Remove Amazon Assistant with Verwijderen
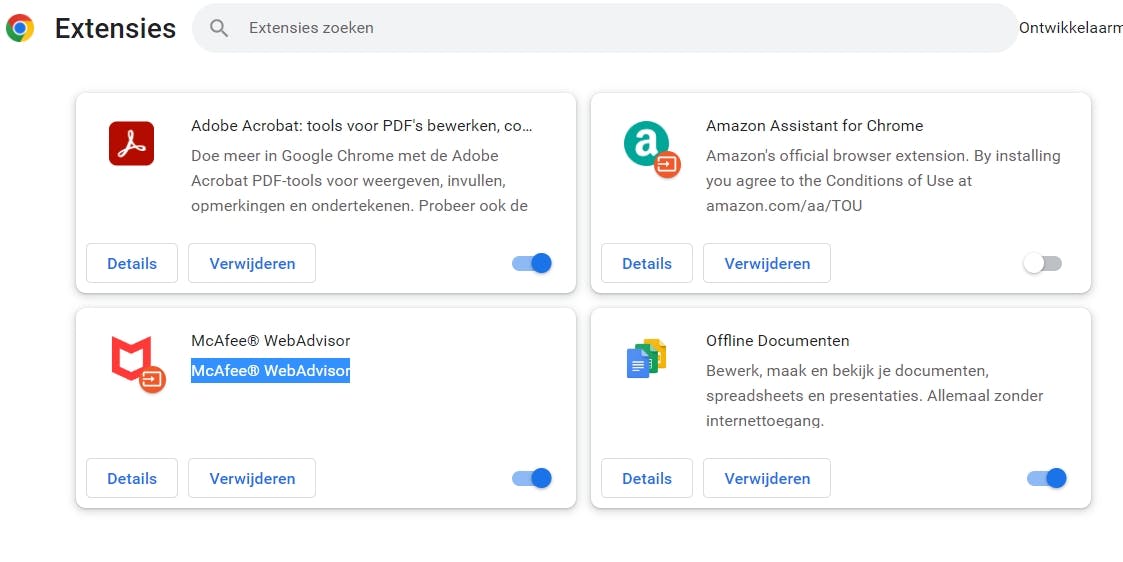1123x562 pixels. tap(767, 264)
